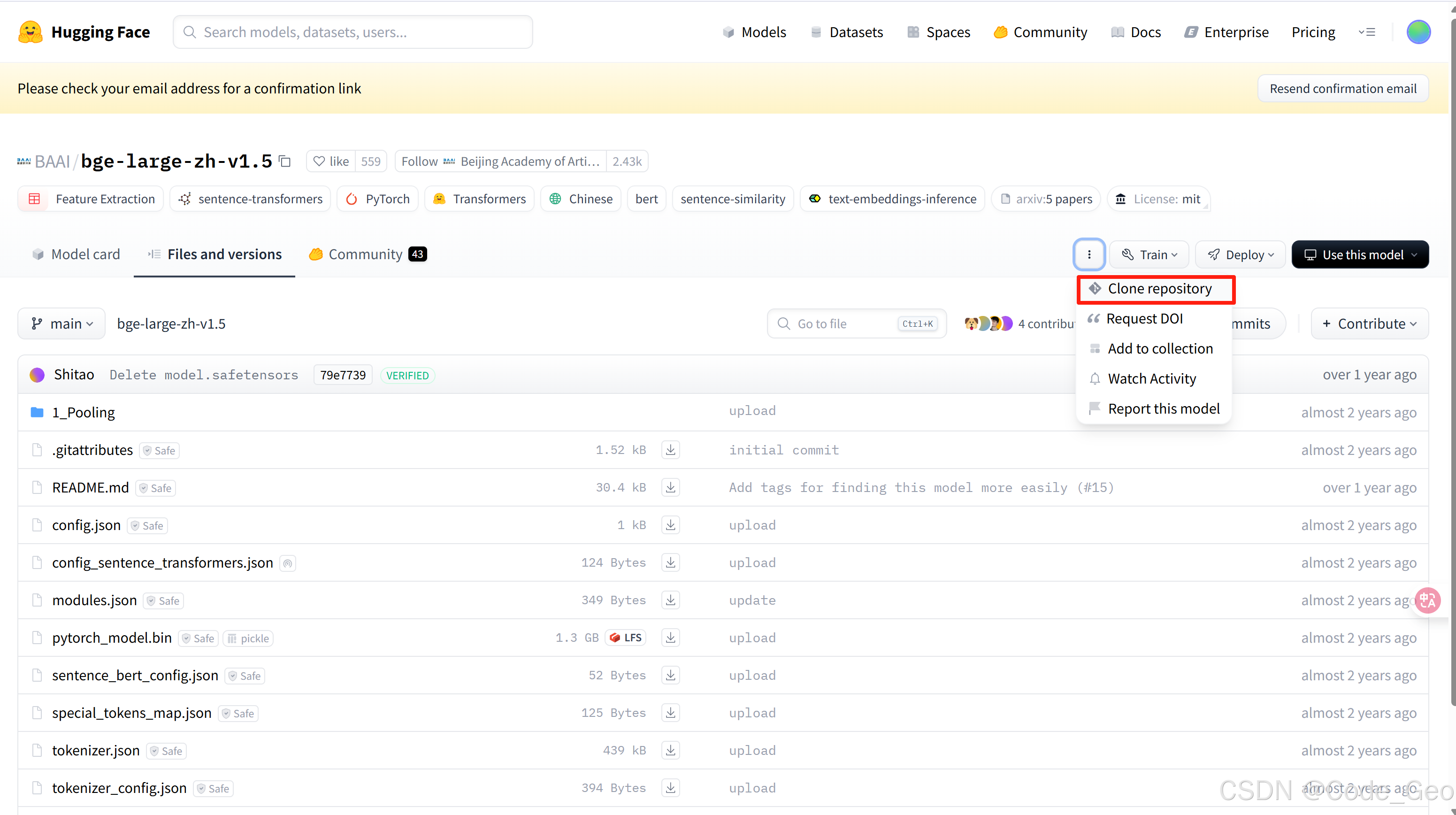
Task: Expand the top navigation overflow menu
Action: click(1367, 32)
